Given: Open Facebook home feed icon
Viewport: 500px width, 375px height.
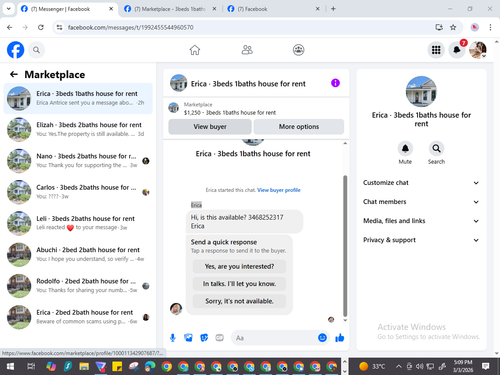Looking at the screenshot, I should click(x=195, y=50).
